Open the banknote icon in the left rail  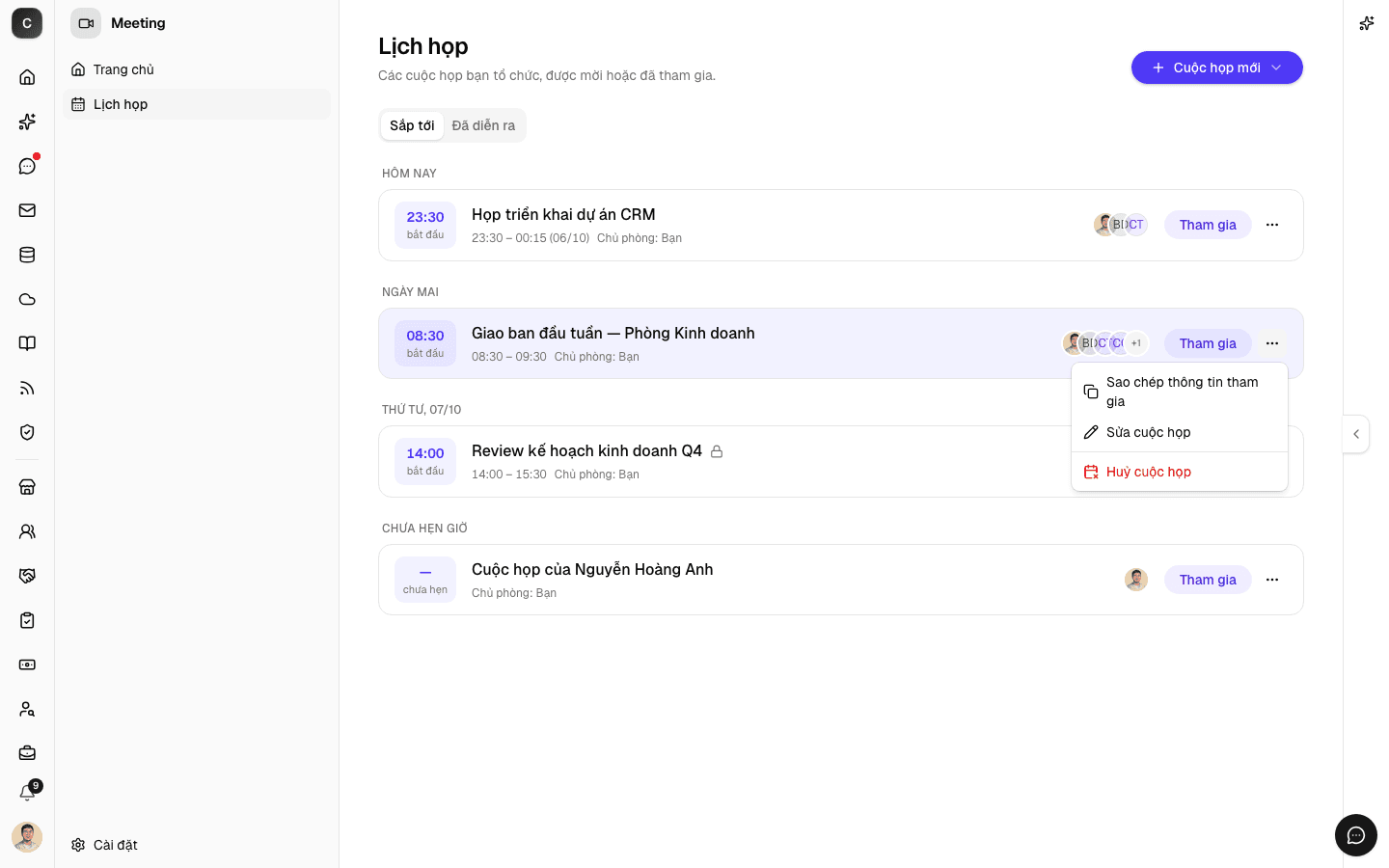[x=27, y=665]
